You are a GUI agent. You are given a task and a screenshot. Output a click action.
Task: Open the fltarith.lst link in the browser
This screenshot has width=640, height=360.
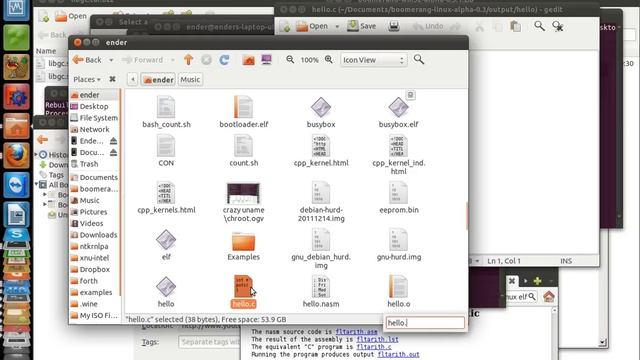pyautogui.click(x=378, y=339)
